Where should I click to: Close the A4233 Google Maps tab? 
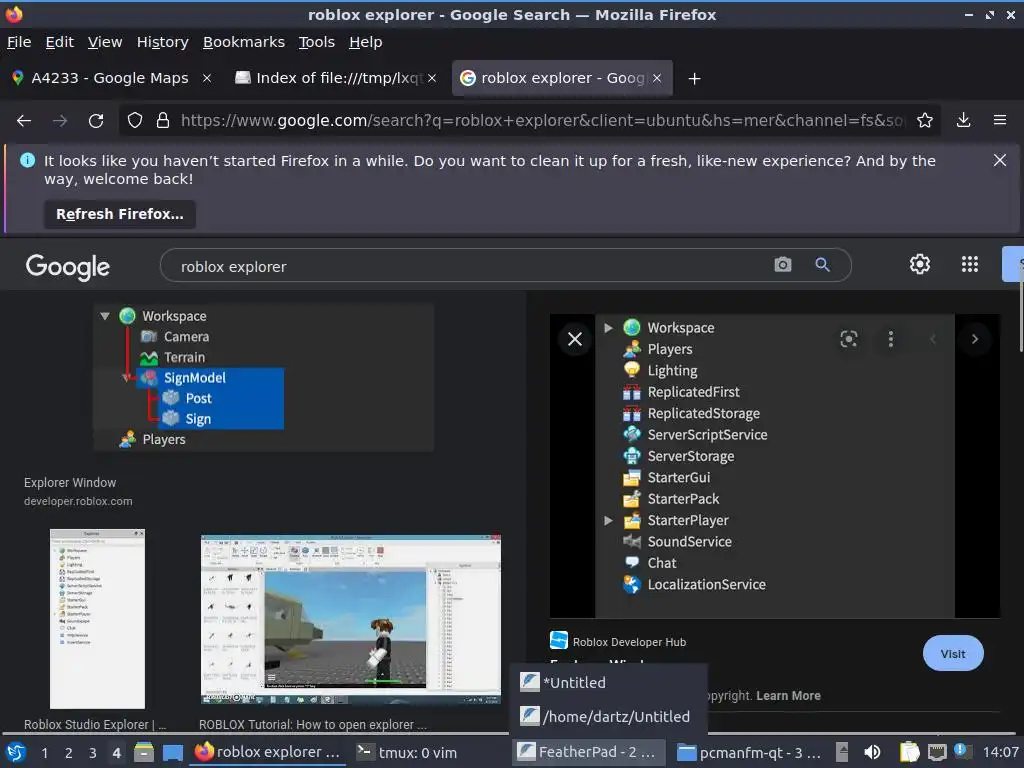[x=206, y=78]
